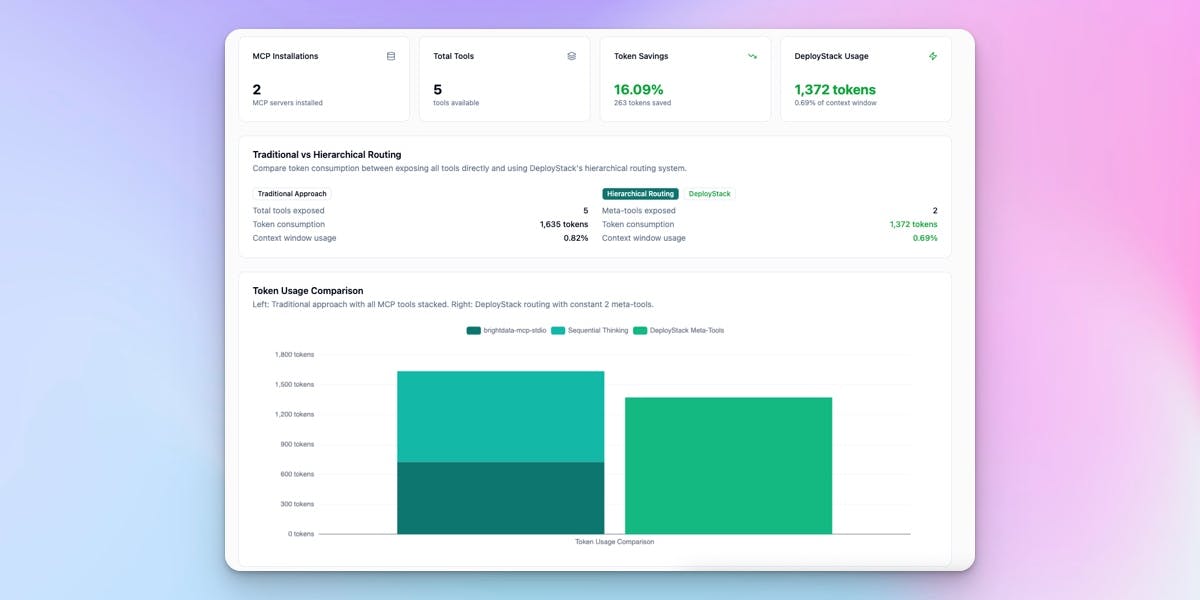Viewport: 1200px width, 600px height.
Task: Click the database icon on MCP Installations card
Action: click(391, 56)
